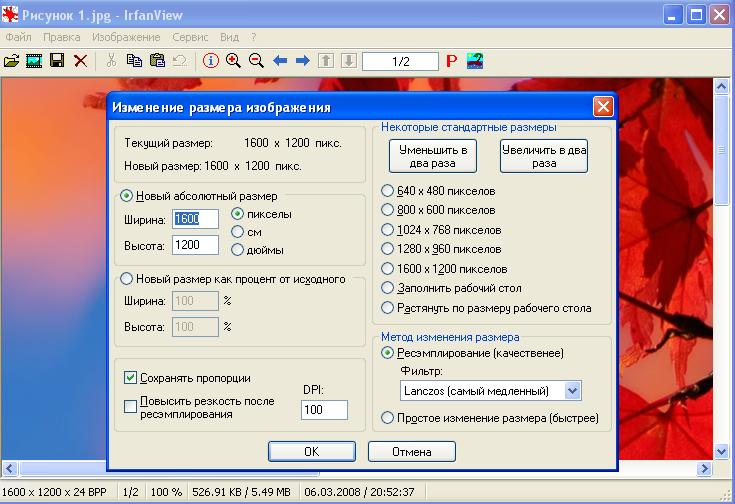735x504 pixels.
Task: Click the Save floppy disk icon
Action: (57, 61)
